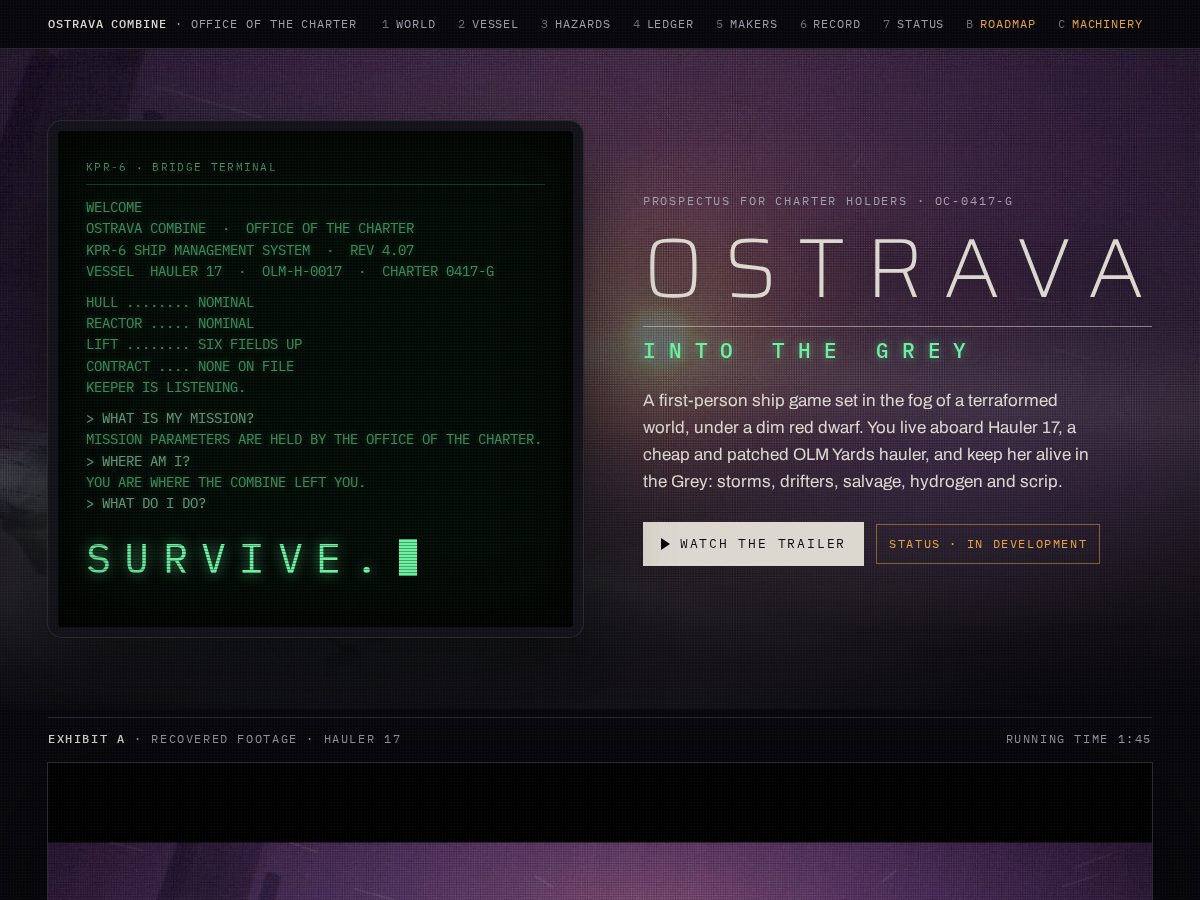Click HULL ........ NOMINAL status line
The image size is (1200, 900).
tap(170, 302)
